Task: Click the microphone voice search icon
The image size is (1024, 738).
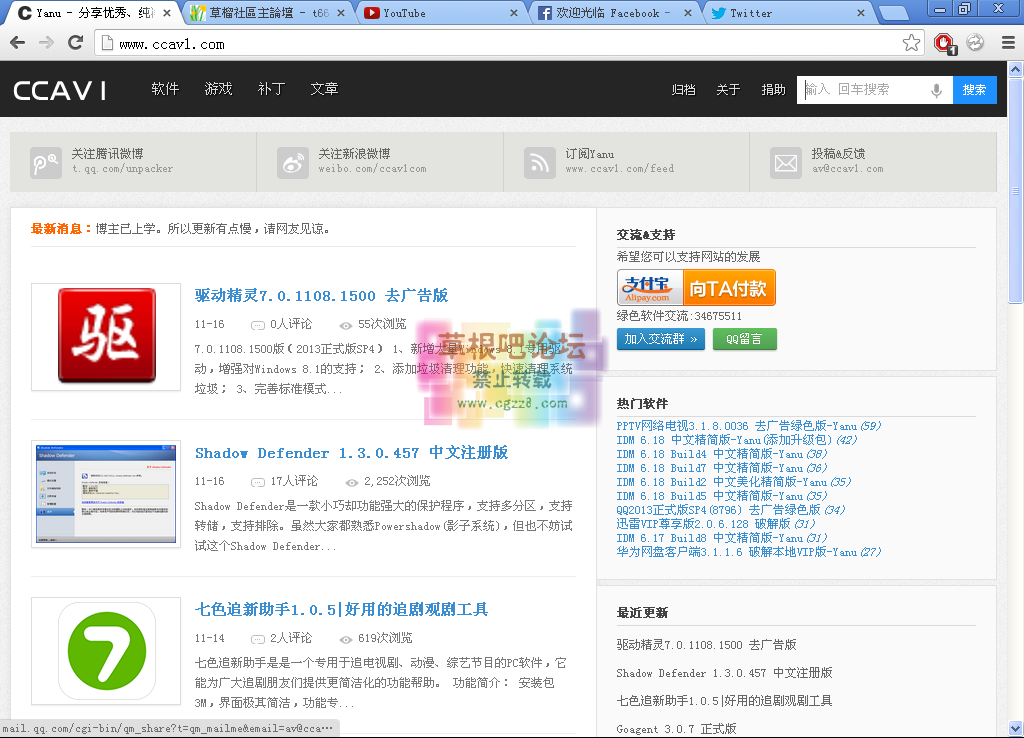Action: click(x=937, y=90)
